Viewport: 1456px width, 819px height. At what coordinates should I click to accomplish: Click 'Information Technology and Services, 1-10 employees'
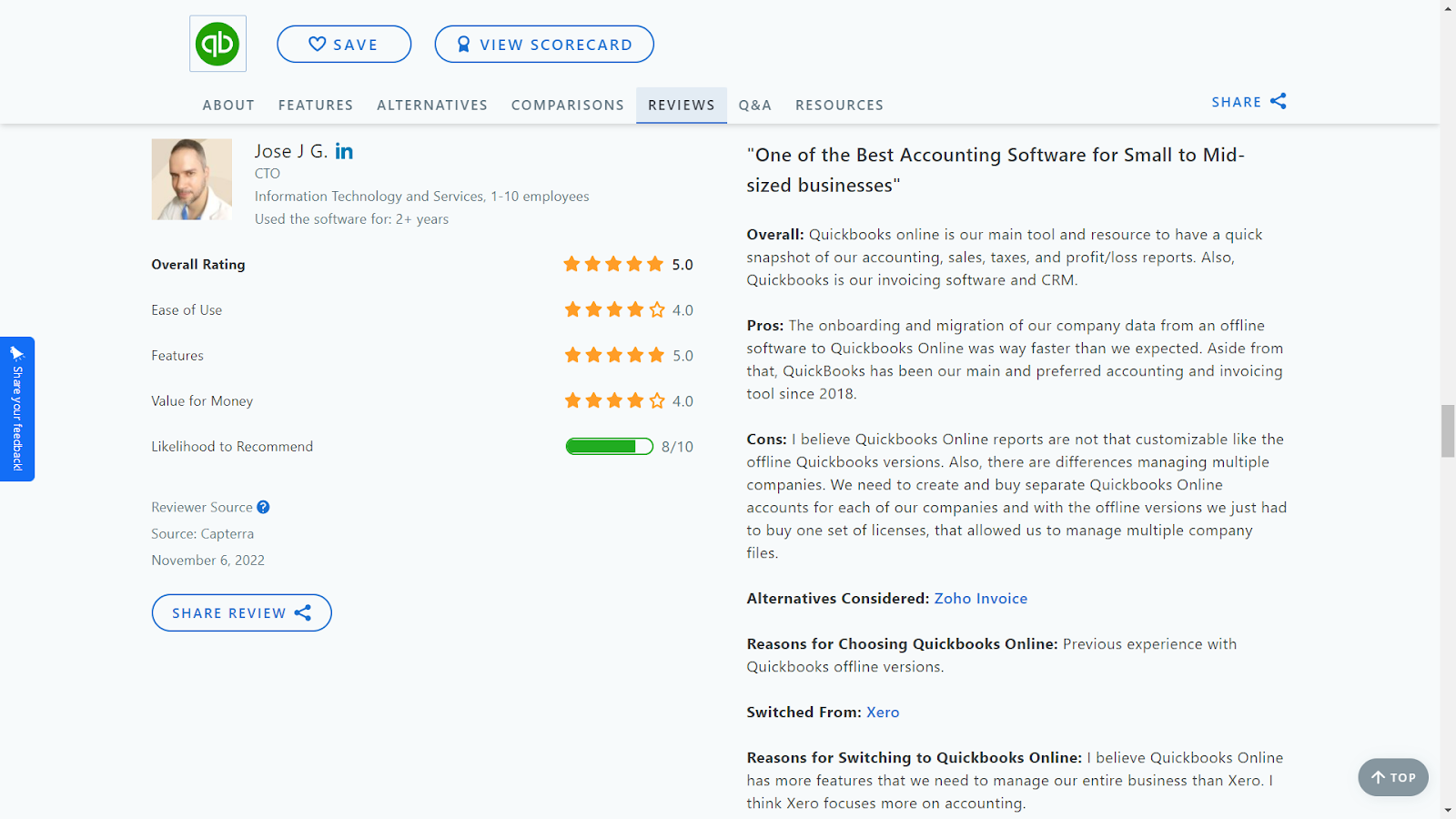click(x=422, y=196)
